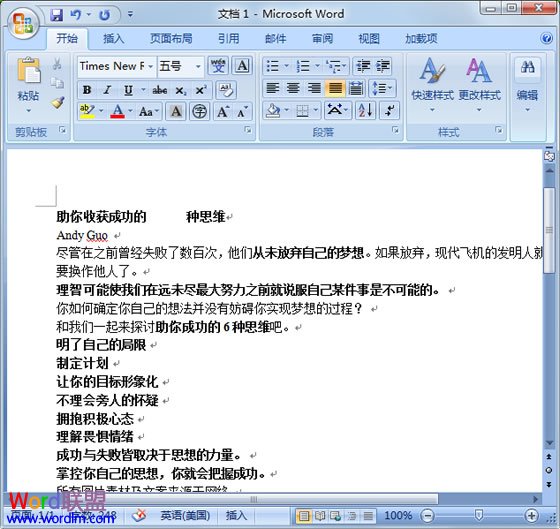Screen dimensions: 560x529
Task: Increase paragraph indent
Action: pyautogui.click(x=383, y=66)
